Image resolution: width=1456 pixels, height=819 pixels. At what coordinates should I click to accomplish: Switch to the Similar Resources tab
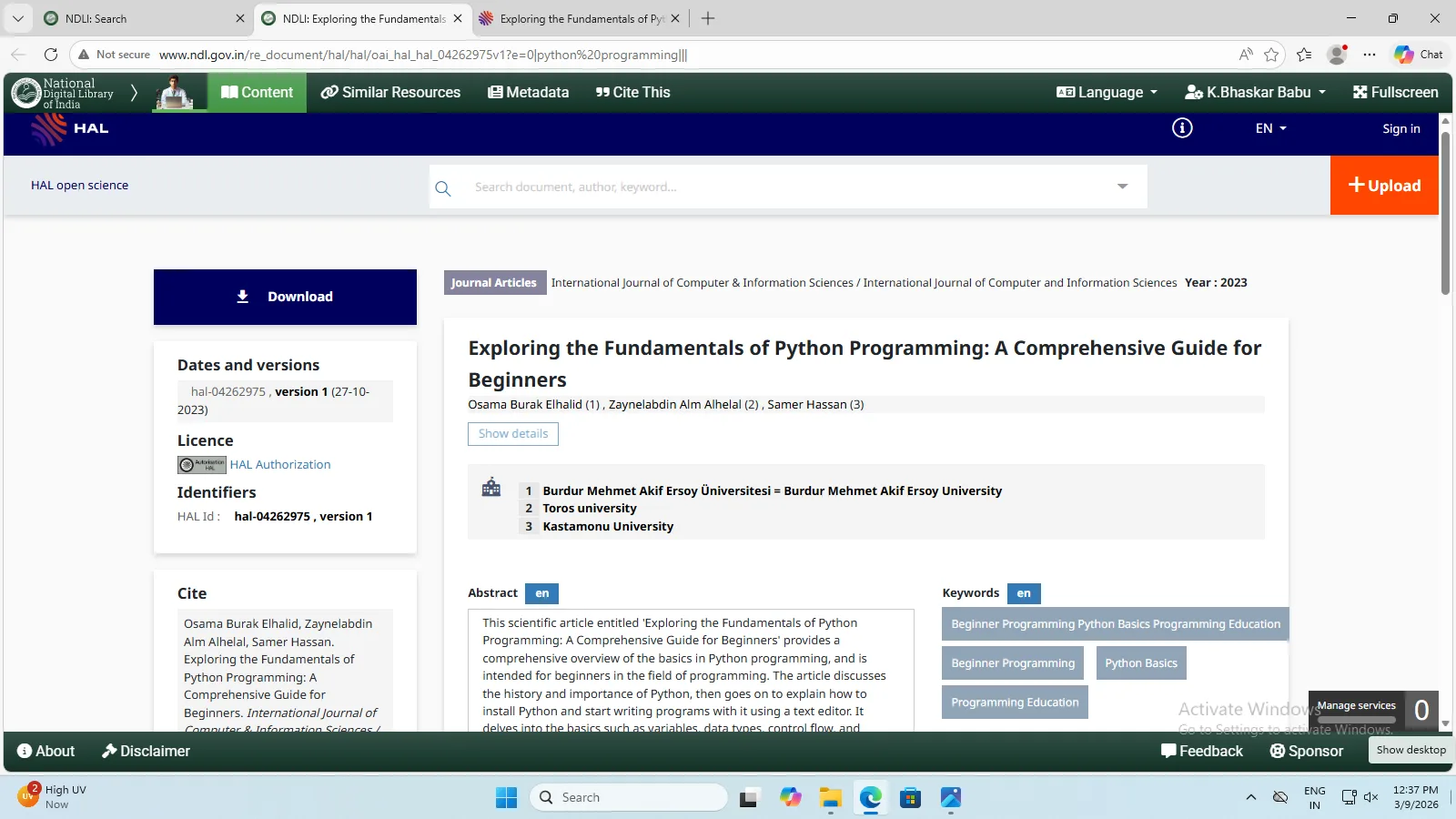point(390,92)
